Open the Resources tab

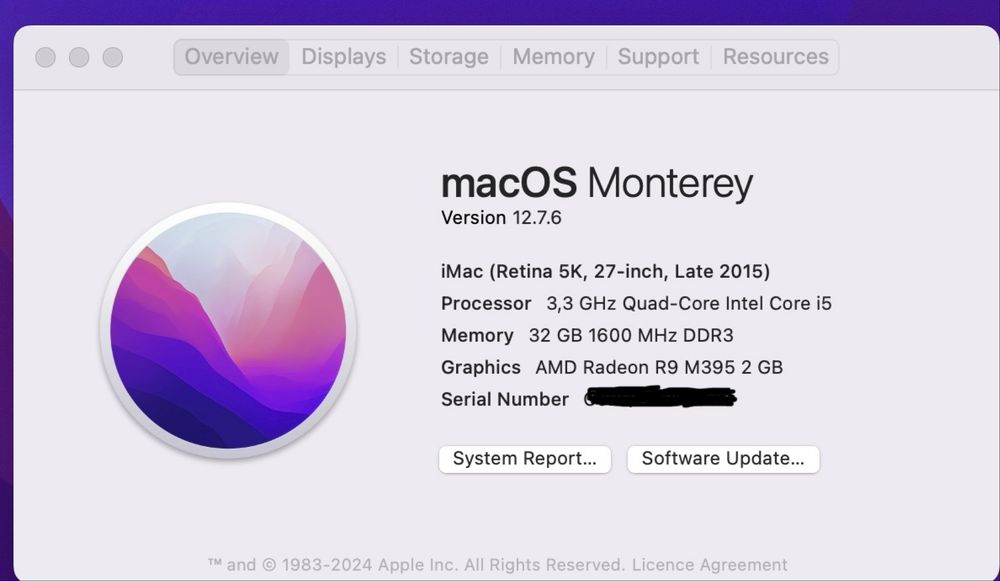point(776,57)
